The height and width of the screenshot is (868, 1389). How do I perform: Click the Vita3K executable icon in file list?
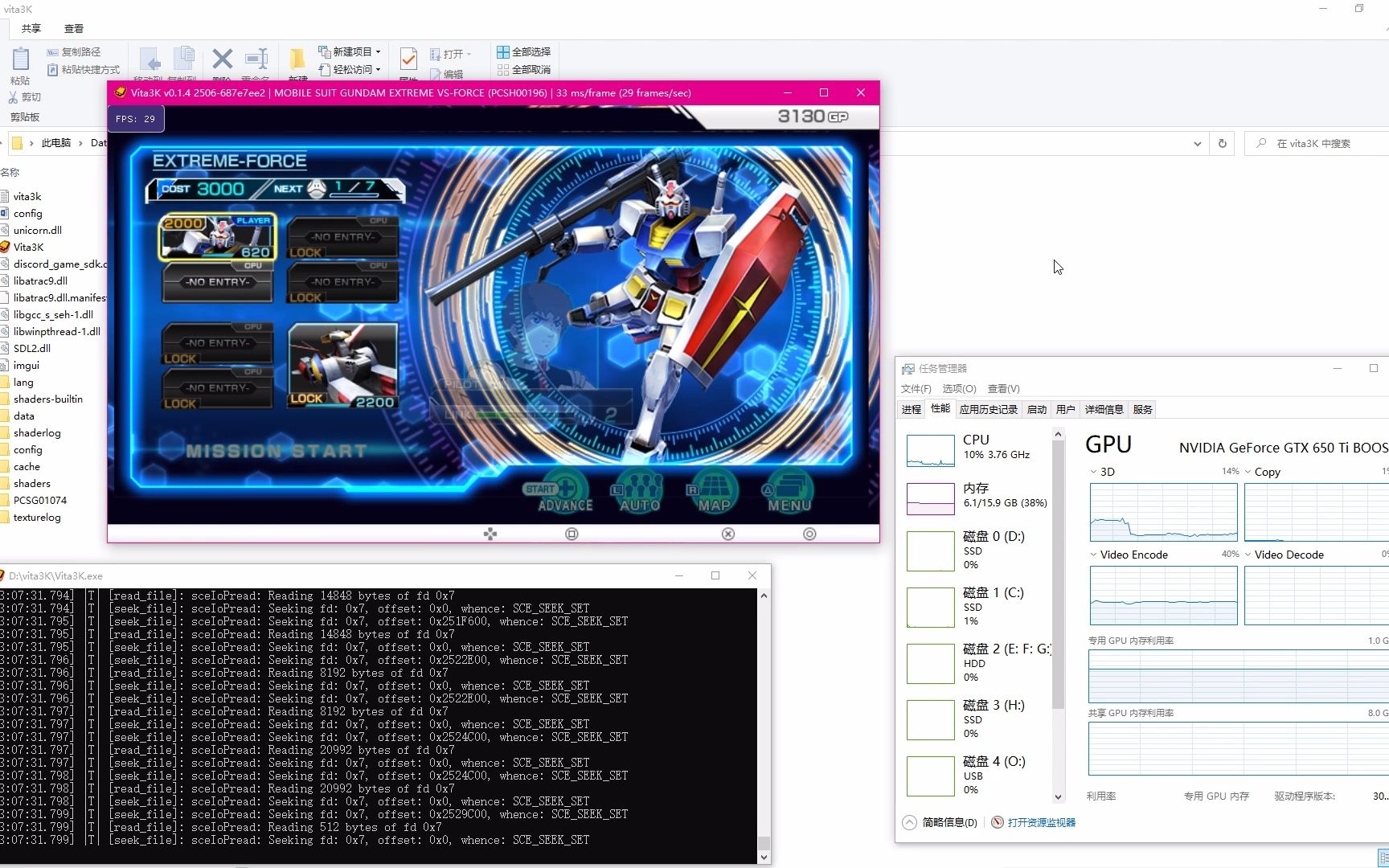tap(5, 247)
